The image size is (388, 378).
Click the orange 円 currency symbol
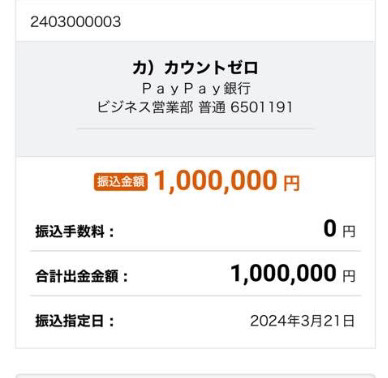tap(292, 183)
